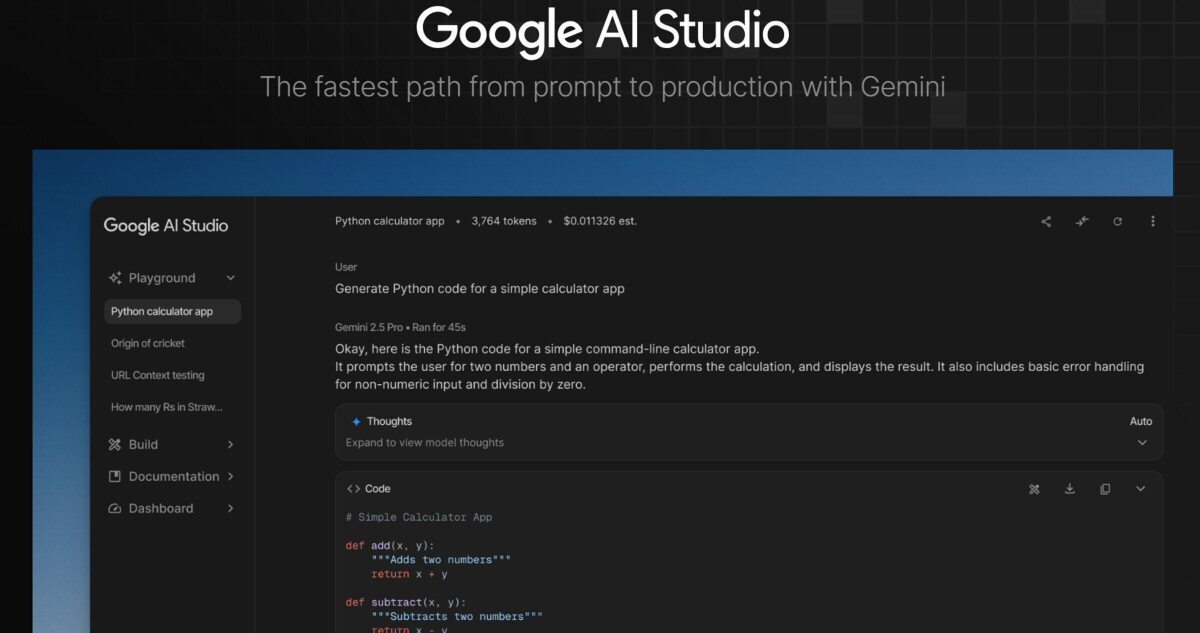Click the Dashboard gauge icon in the sidebar
1200x633 pixels.
pos(115,508)
